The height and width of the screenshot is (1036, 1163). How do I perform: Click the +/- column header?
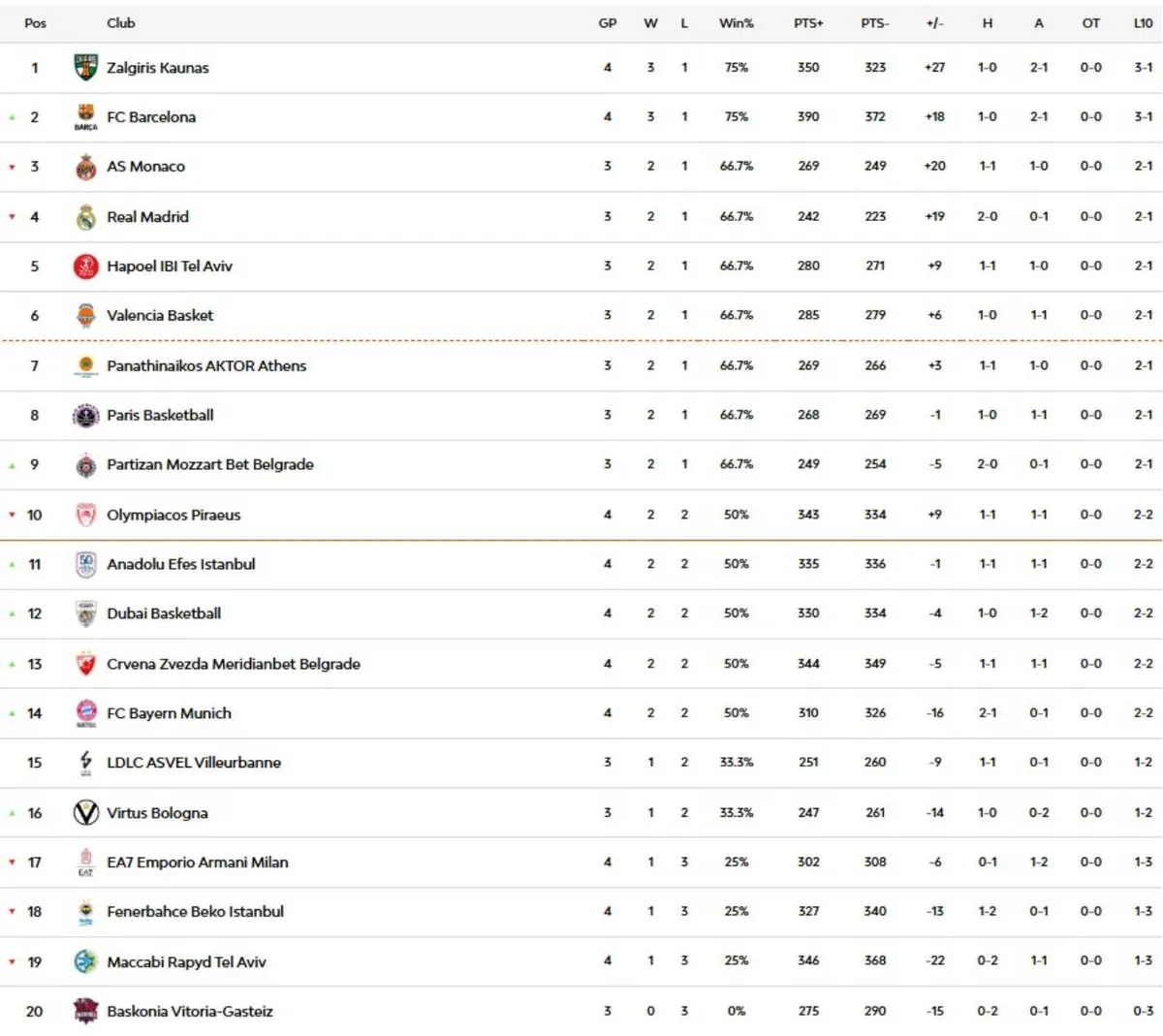pos(934,23)
